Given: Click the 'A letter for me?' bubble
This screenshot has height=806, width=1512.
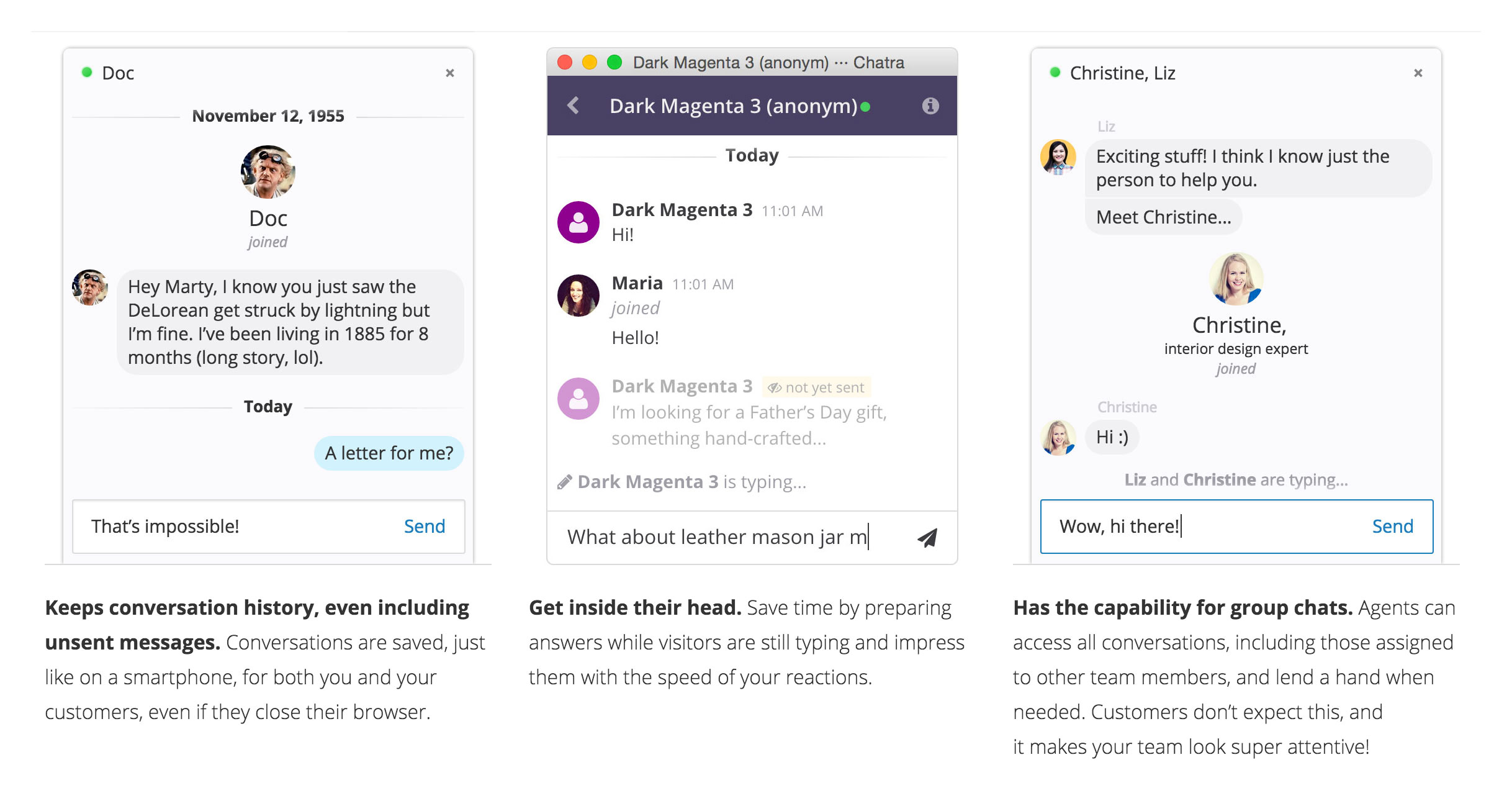Looking at the screenshot, I should pyautogui.click(x=389, y=453).
